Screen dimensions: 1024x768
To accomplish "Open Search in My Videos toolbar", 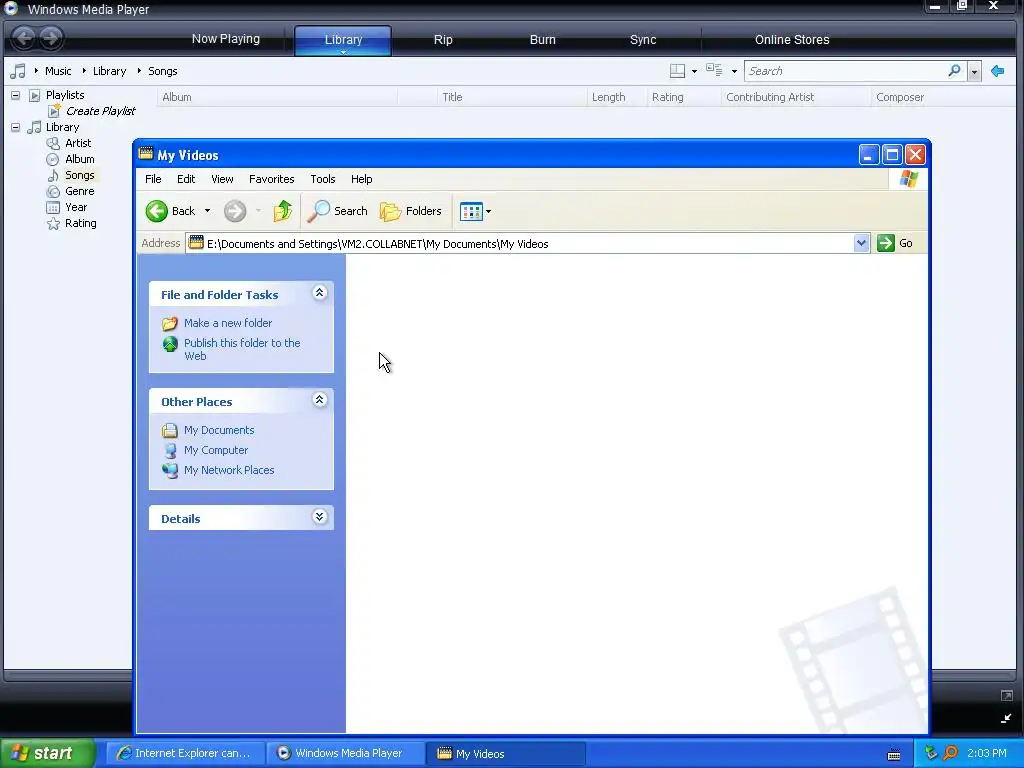I will point(338,211).
